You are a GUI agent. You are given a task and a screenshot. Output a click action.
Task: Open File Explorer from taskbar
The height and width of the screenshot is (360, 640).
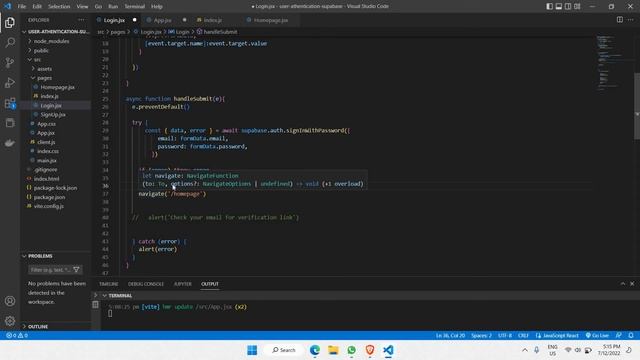coord(333,350)
